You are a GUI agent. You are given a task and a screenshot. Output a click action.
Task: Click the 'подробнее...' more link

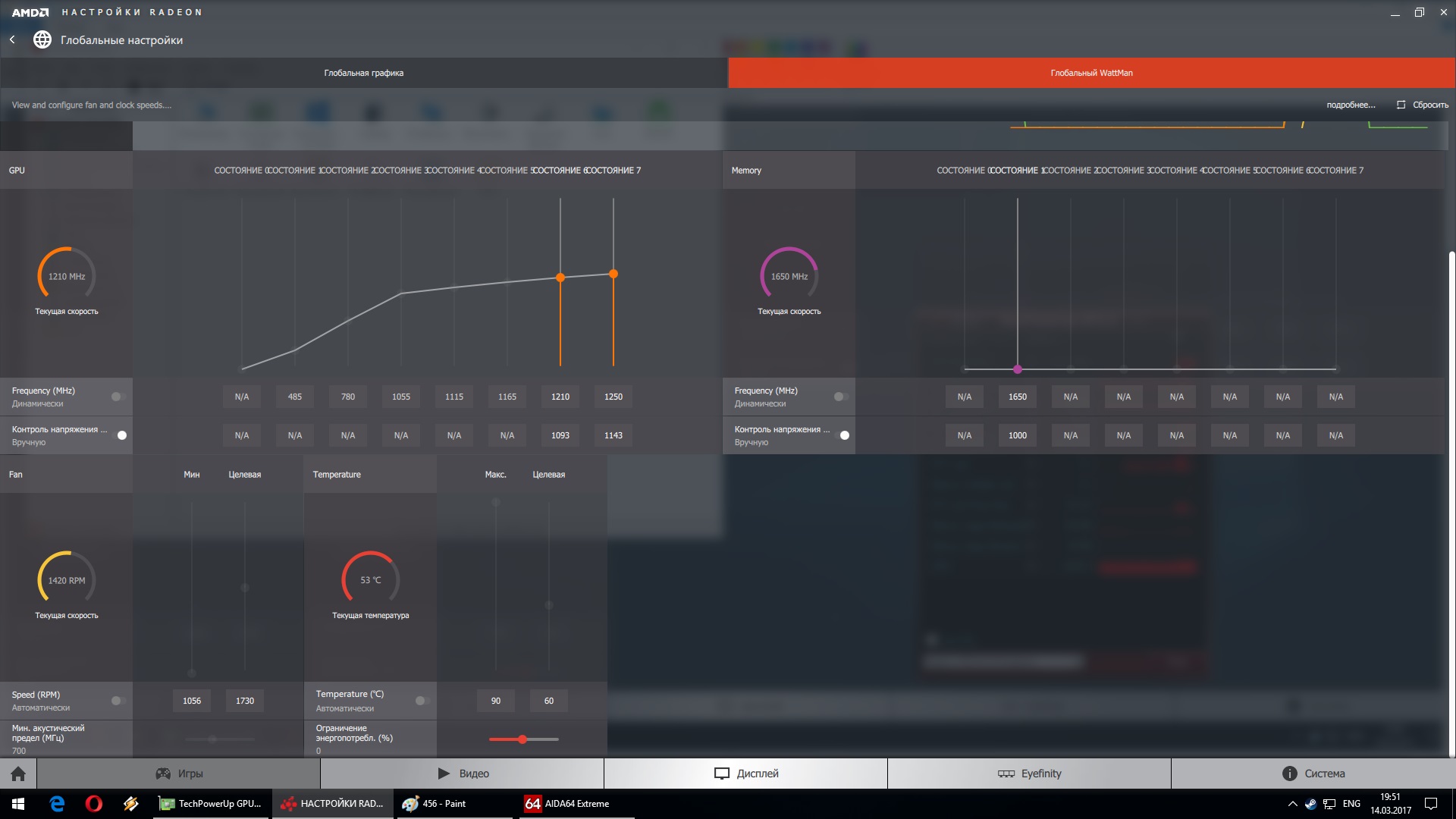[x=1351, y=105]
